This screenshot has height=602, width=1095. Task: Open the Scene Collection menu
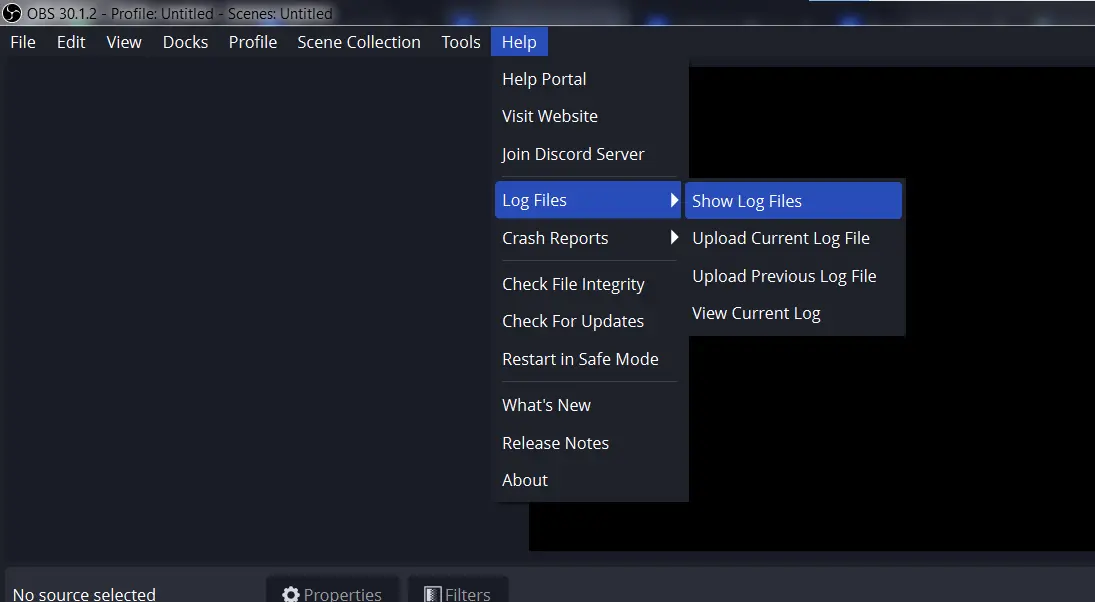(x=359, y=43)
